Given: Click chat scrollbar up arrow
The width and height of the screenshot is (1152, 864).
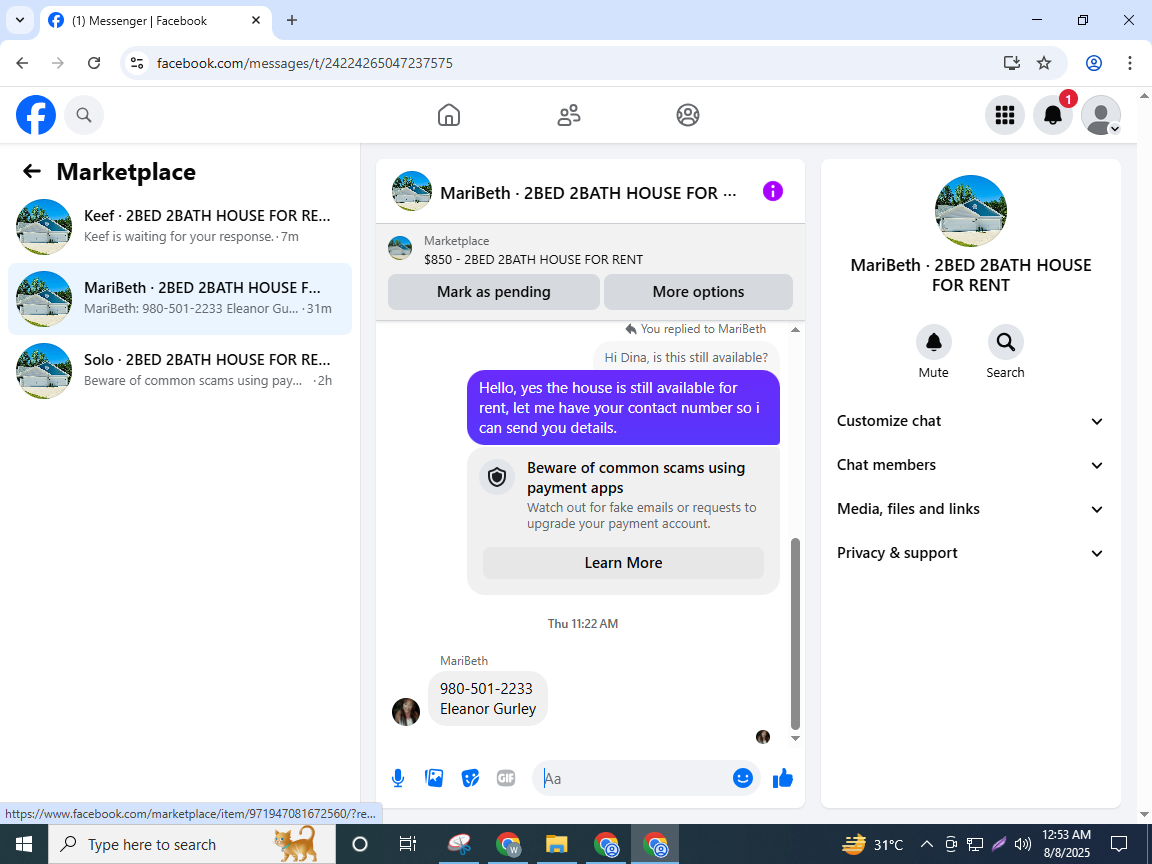Looking at the screenshot, I should point(795,329).
